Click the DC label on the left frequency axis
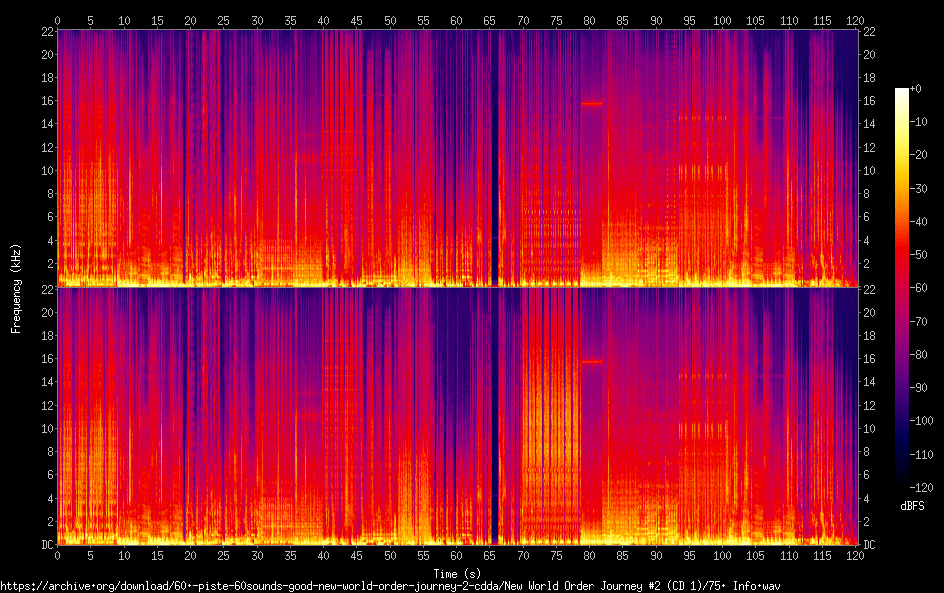The image size is (944, 593). [x=47, y=545]
